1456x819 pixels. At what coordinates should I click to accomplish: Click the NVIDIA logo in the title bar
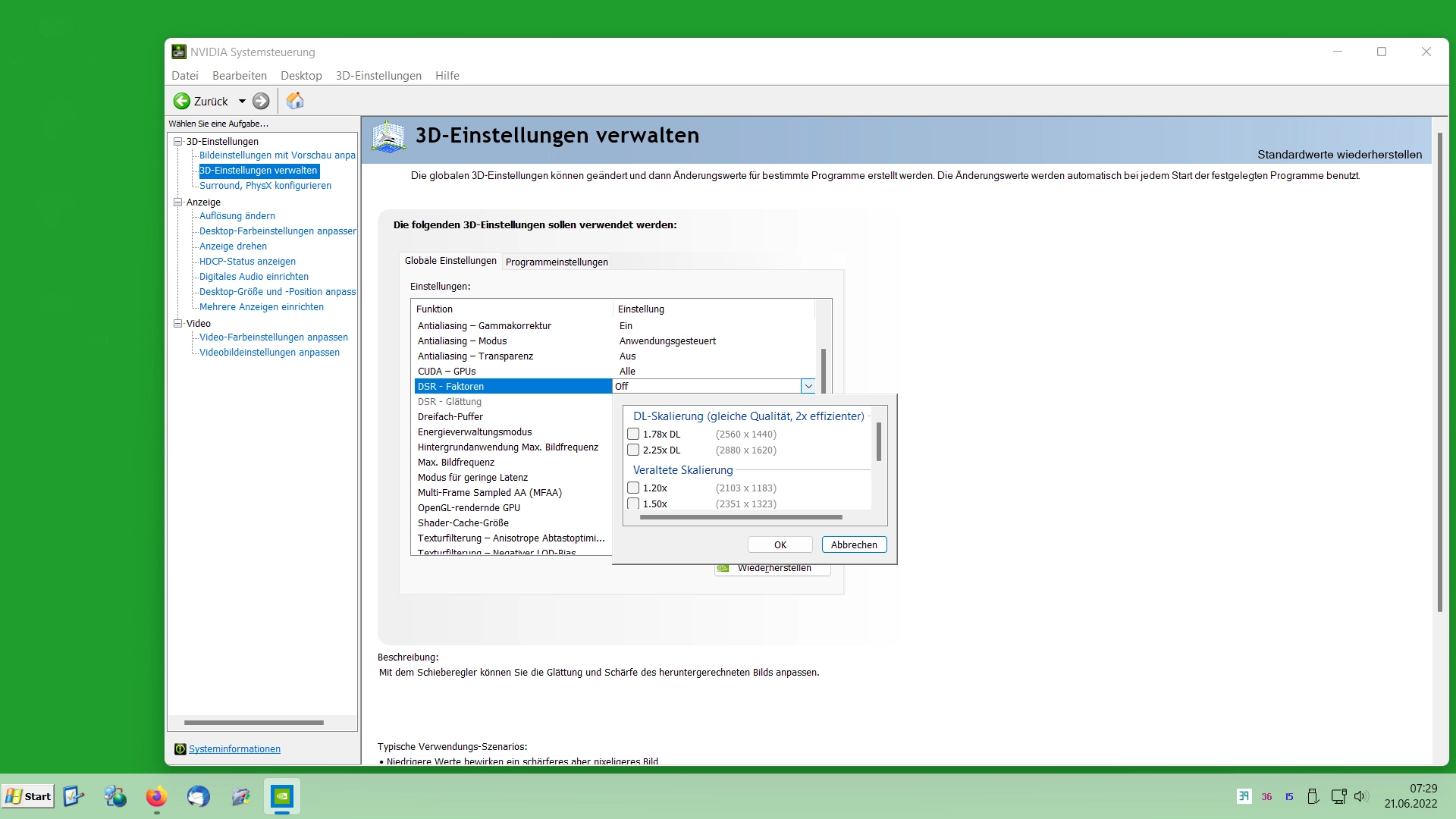click(x=179, y=52)
